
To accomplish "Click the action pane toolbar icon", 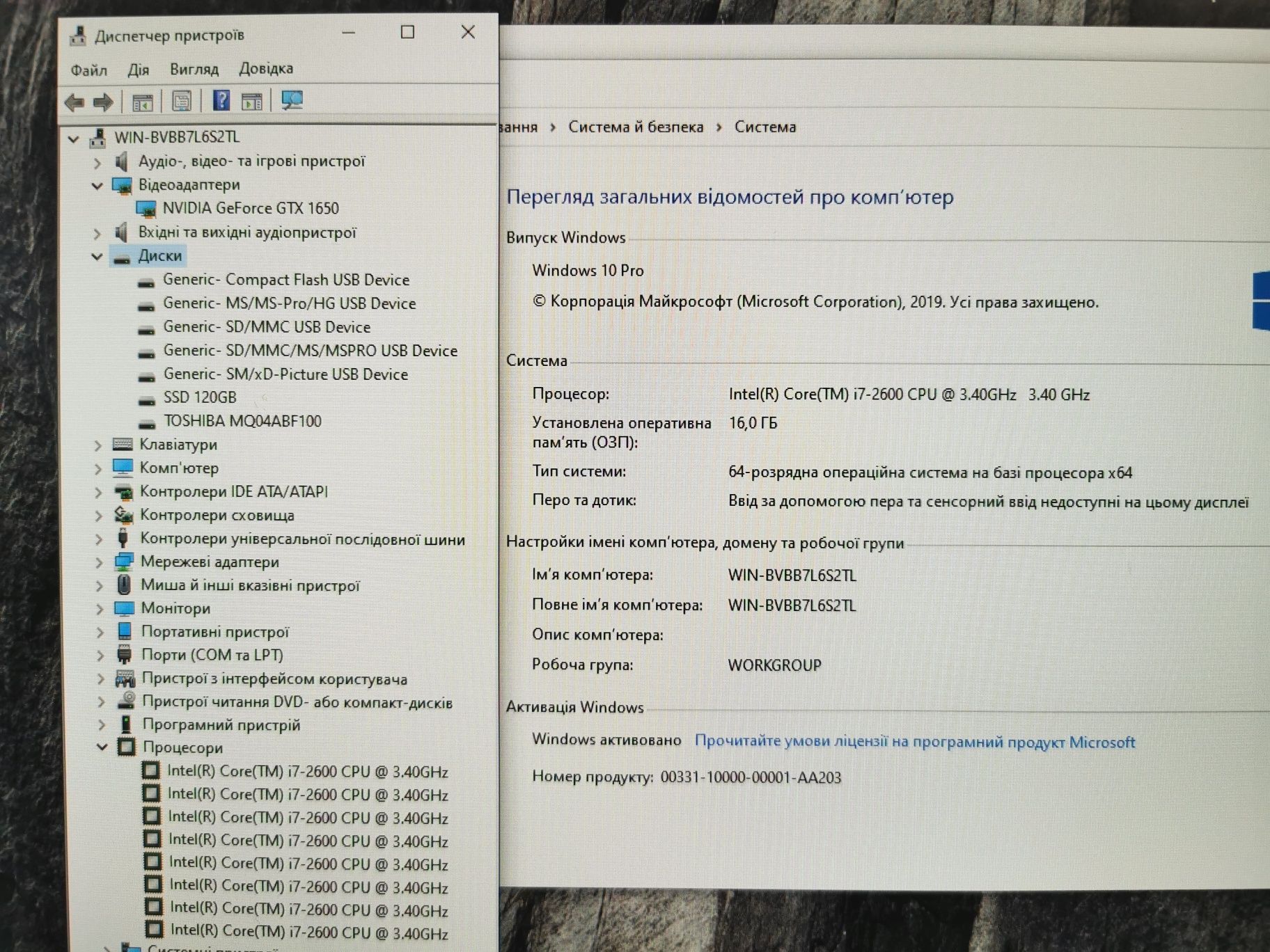I will [x=252, y=102].
